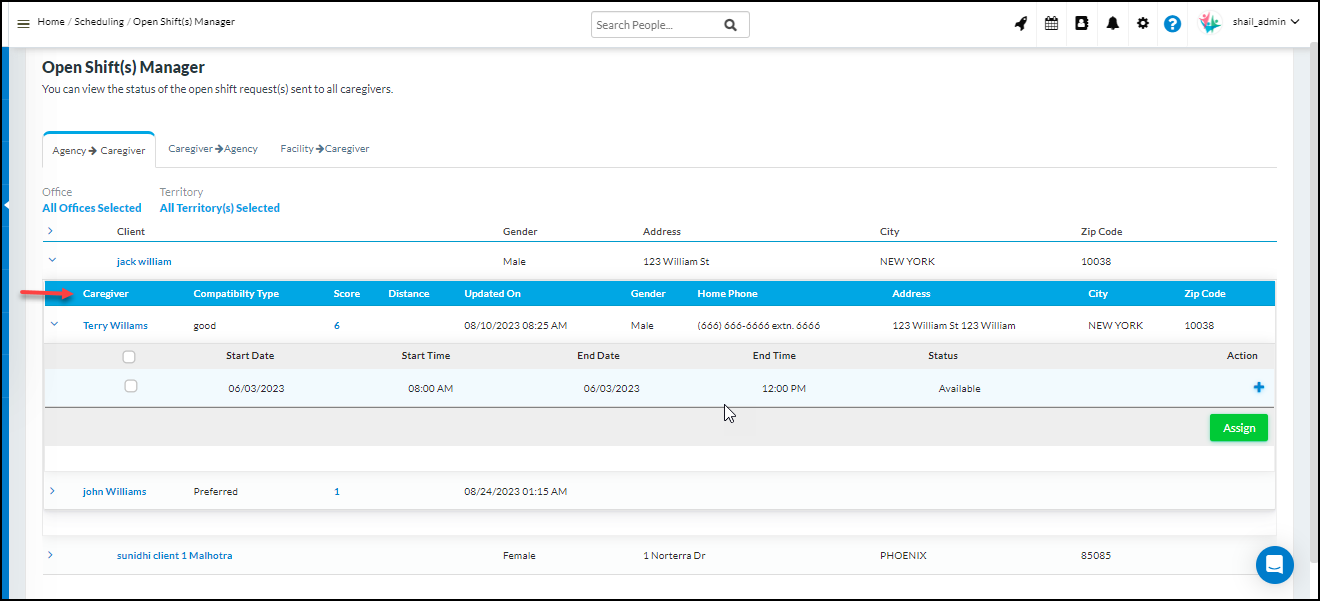Open the Facility to Caregiver tab

click(x=324, y=147)
